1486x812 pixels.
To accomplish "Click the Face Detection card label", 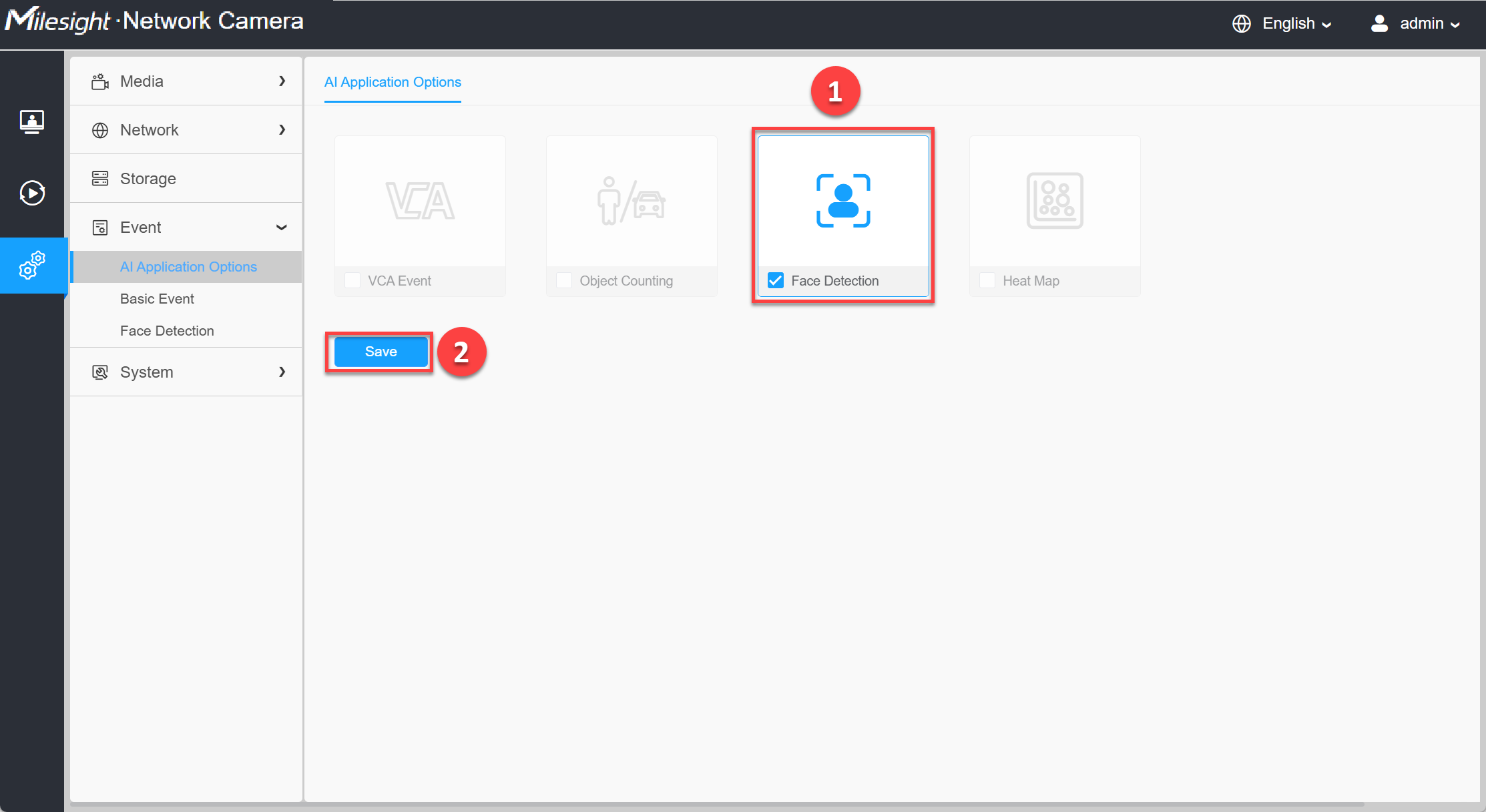I will pyautogui.click(x=835, y=281).
